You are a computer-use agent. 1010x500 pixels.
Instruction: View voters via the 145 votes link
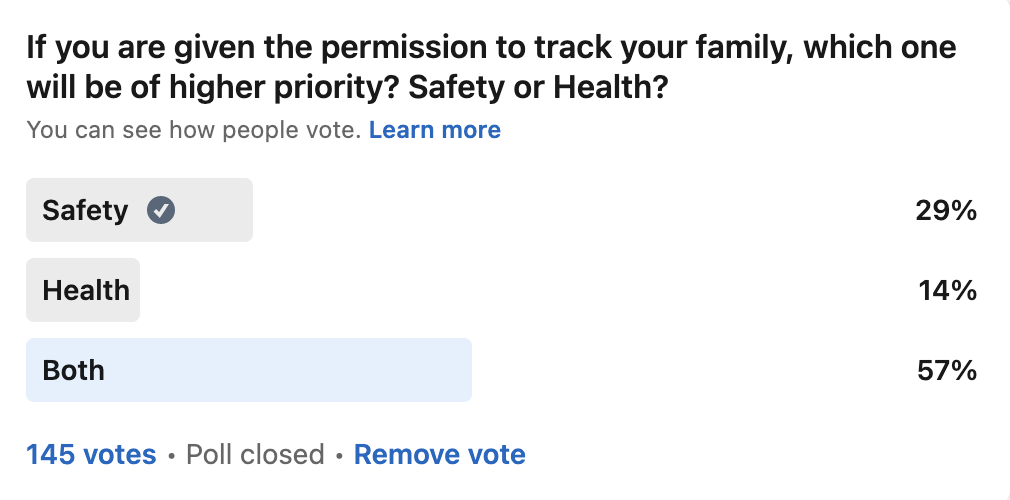(91, 455)
